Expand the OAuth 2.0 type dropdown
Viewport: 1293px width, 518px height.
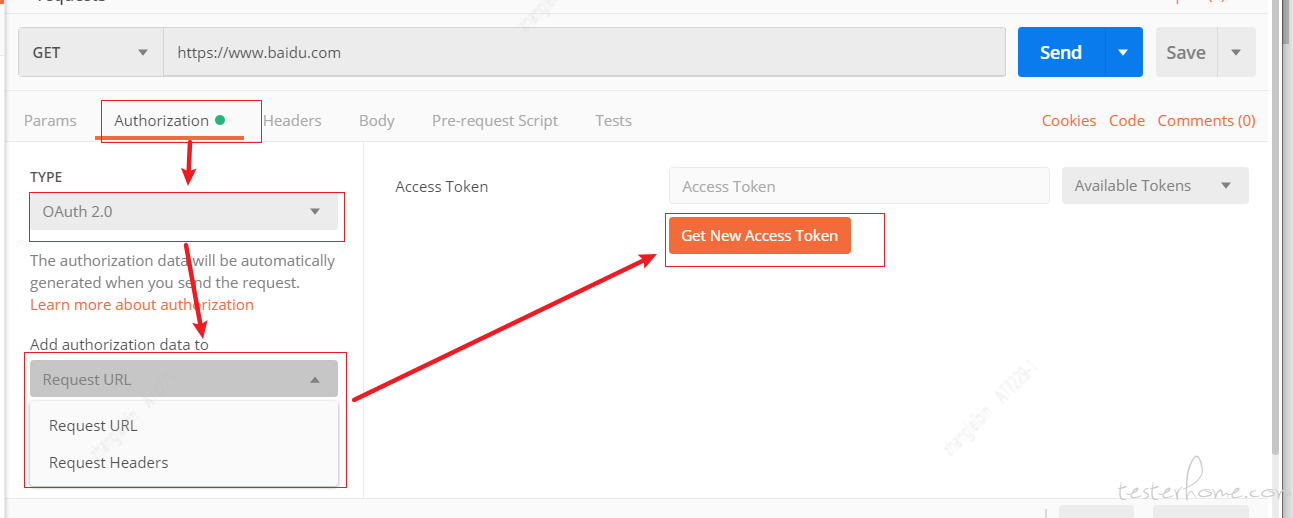(x=184, y=212)
